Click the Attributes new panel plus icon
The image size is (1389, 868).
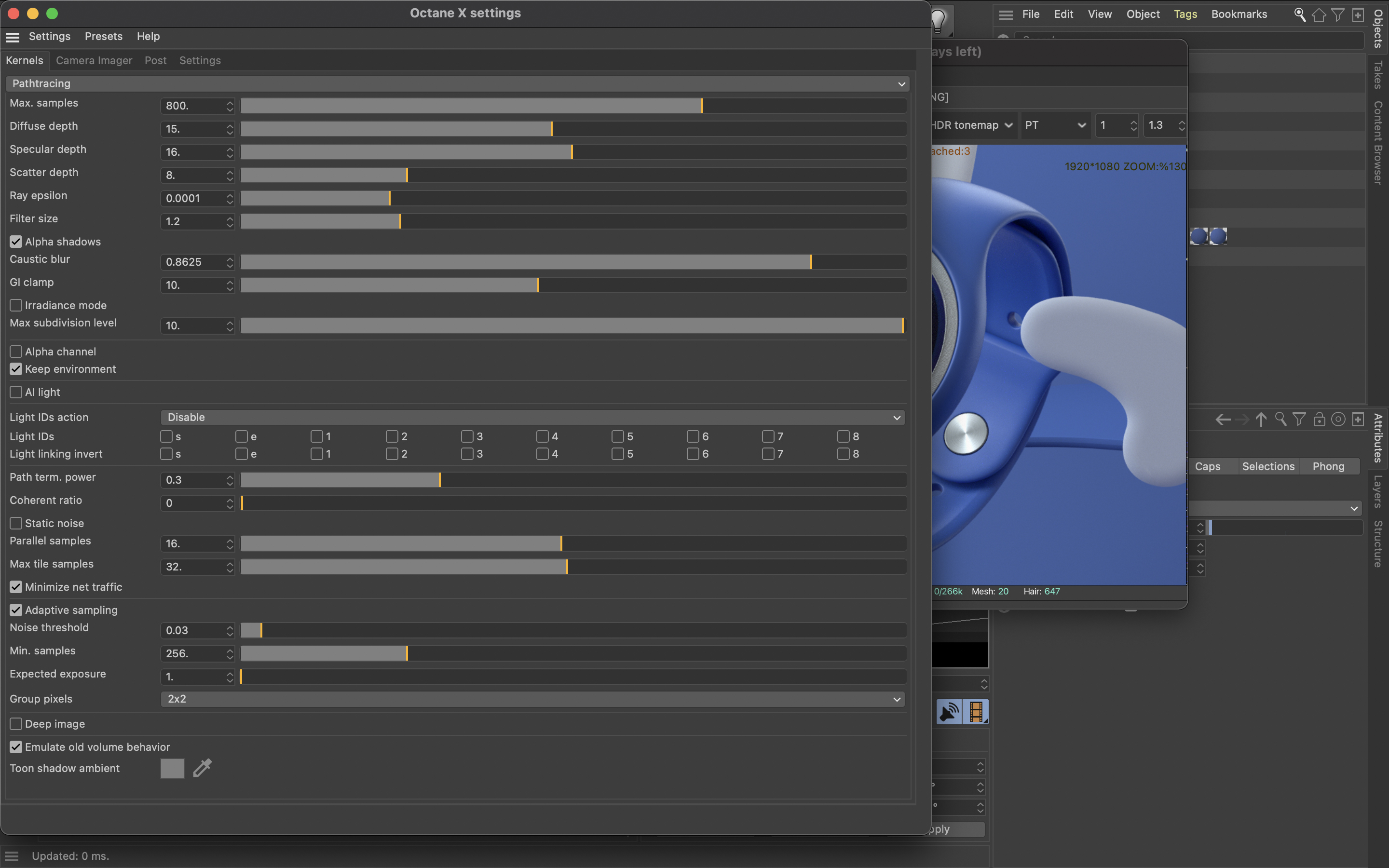[1358, 420]
